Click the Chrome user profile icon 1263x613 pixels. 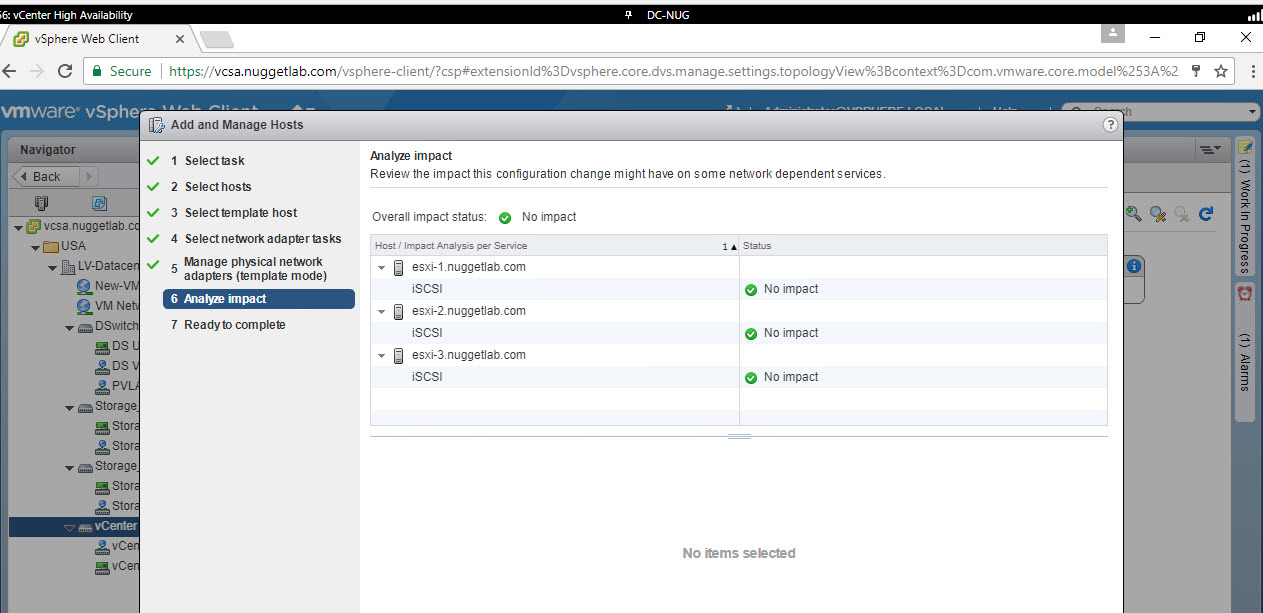click(1112, 34)
